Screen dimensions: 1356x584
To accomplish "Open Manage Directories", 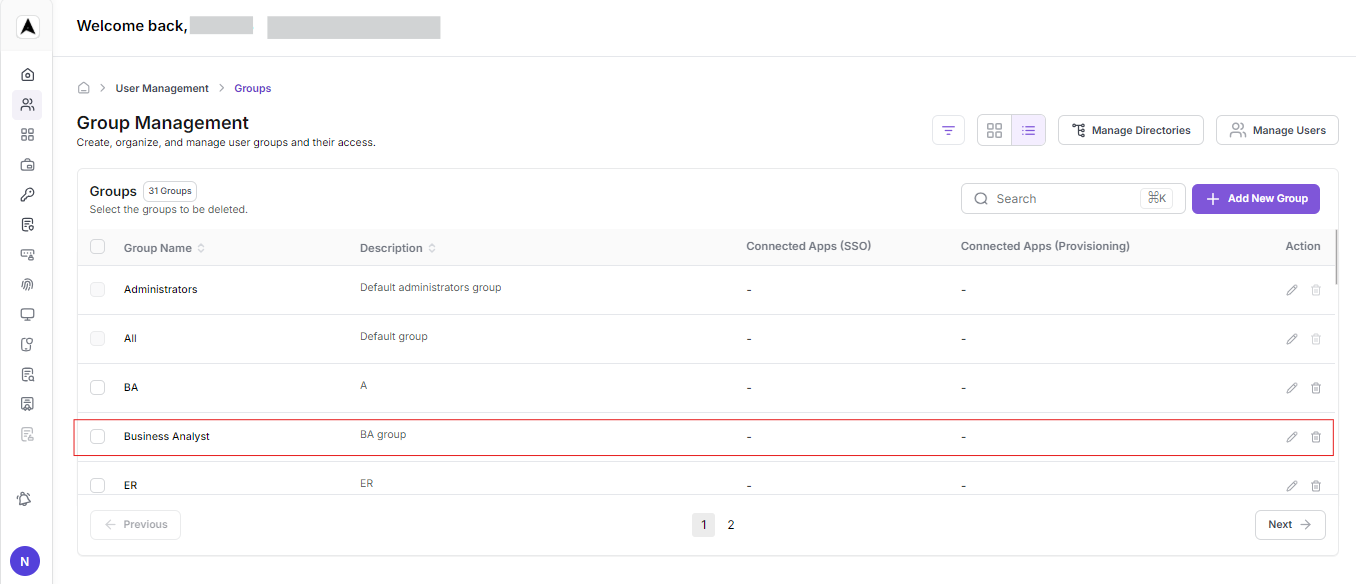I will tap(1130, 130).
